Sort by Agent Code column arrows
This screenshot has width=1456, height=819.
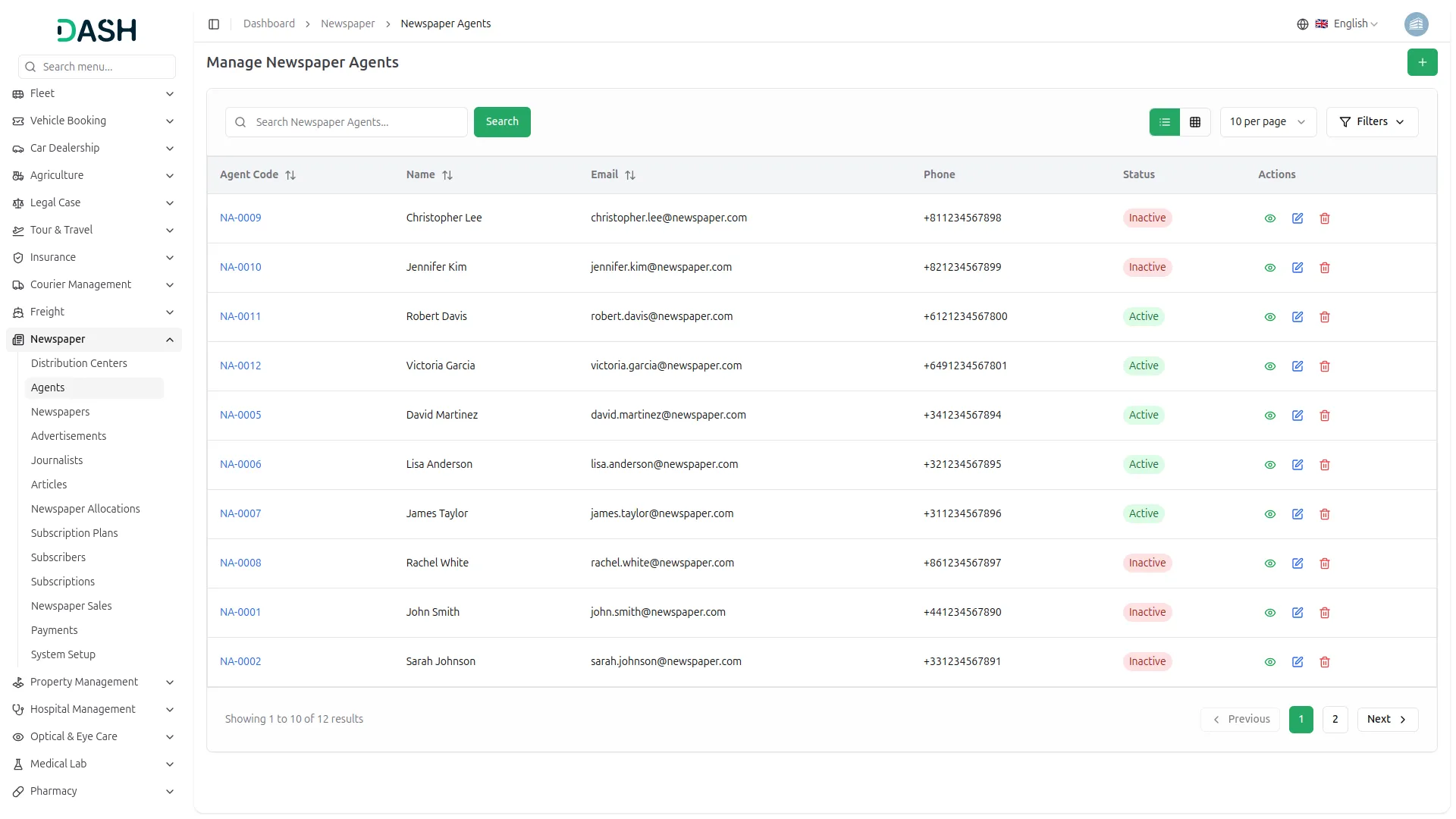coord(290,175)
